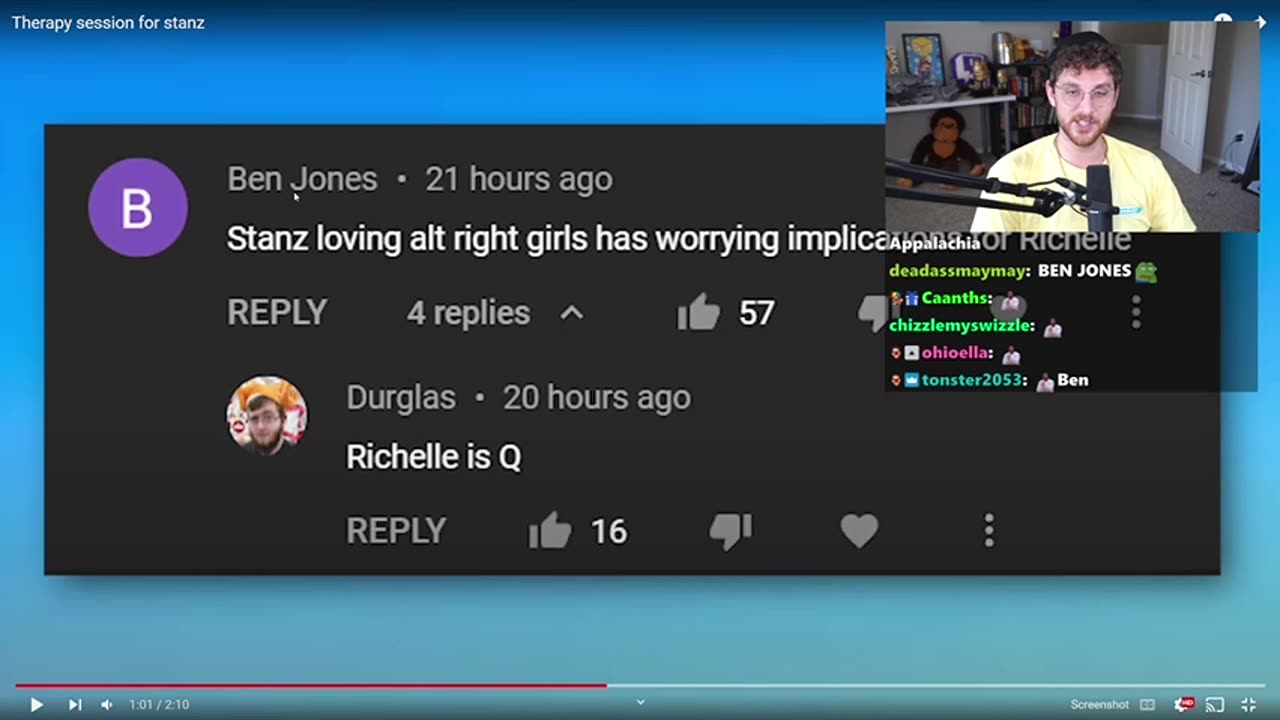Viewport: 1280px width, 720px height.
Task: Open more options on Ben Jones comment
Action: tap(1136, 312)
